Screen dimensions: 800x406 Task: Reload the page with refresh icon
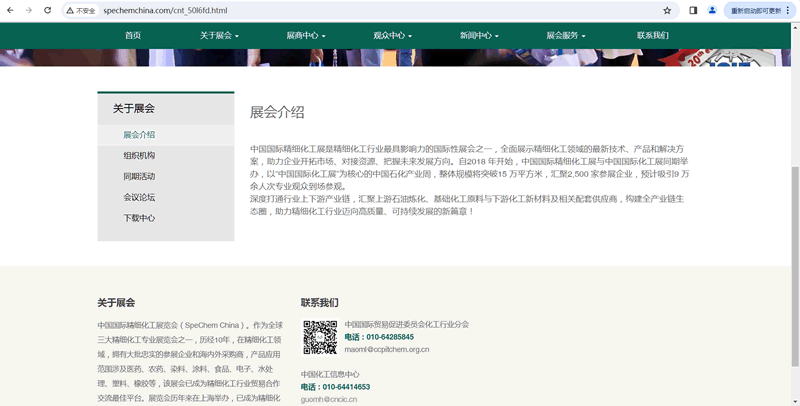[48, 10]
